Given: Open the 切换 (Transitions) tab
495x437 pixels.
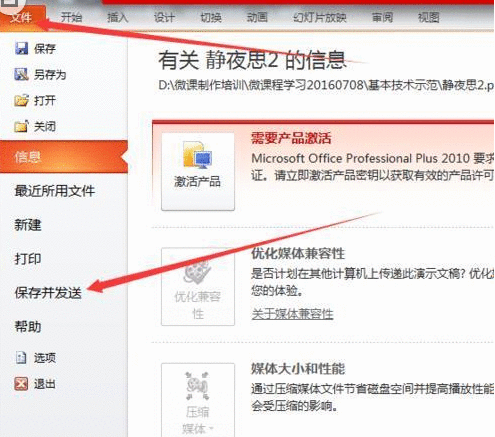Looking at the screenshot, I should click(x=211, y=17).
